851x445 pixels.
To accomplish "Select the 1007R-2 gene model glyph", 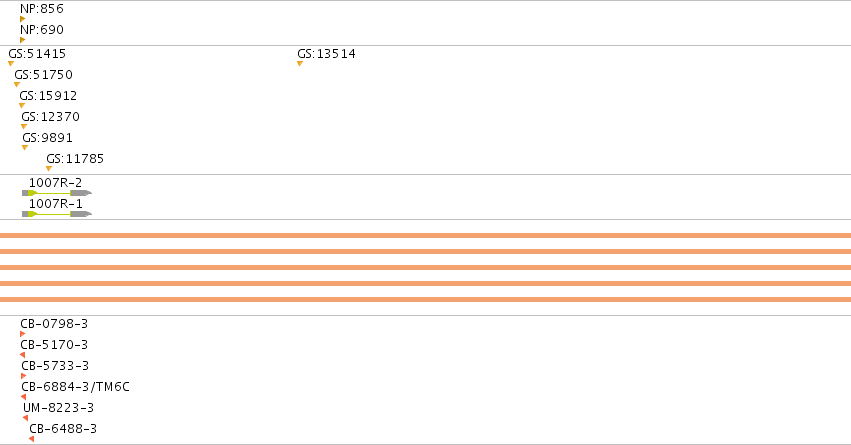I will (56, 193).
